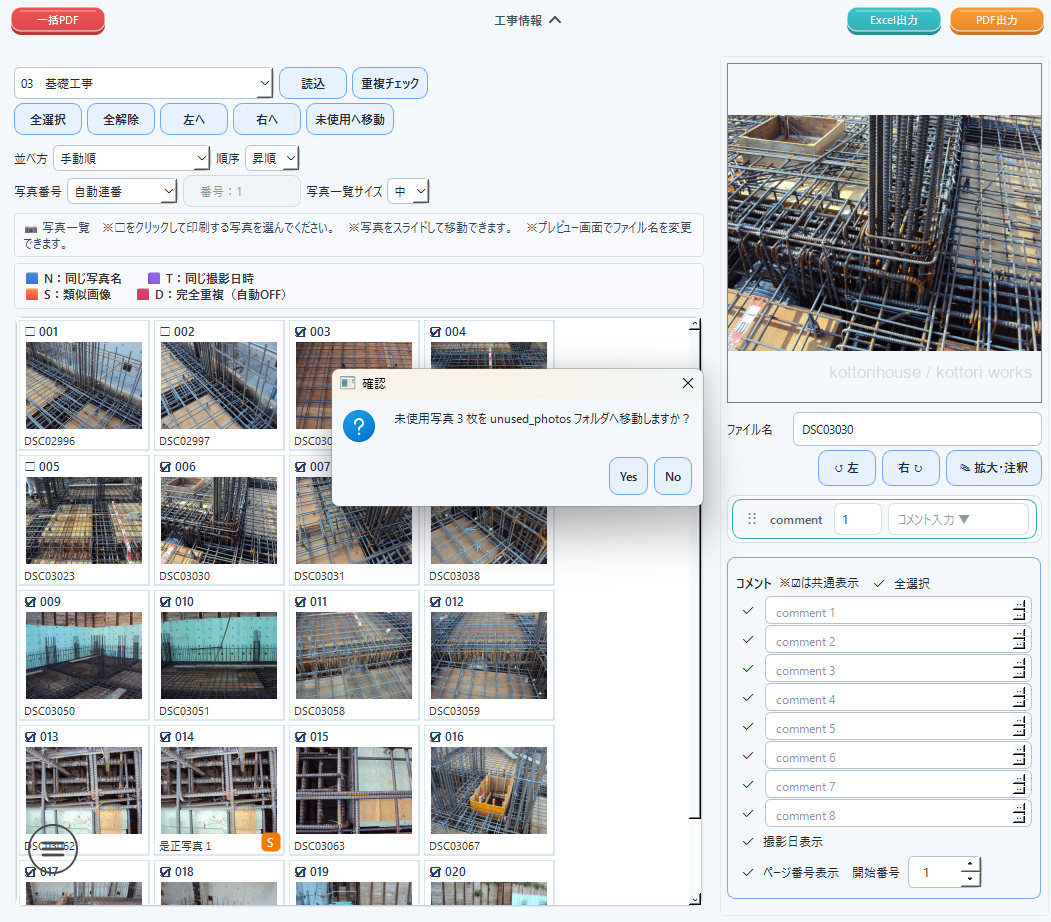Collapse the 工事情報 section chevron
The image size is (1051, 922).
[555, 20]
